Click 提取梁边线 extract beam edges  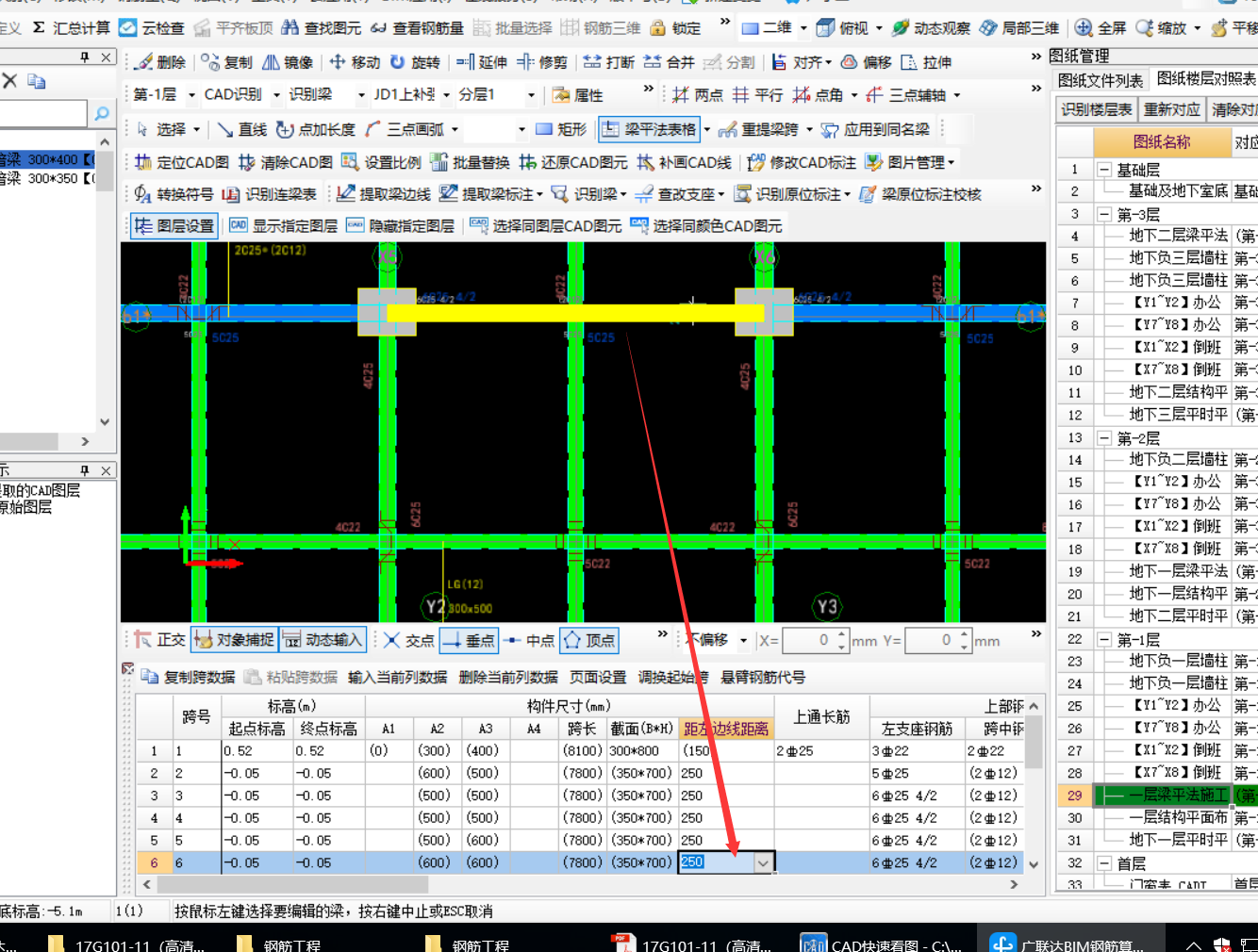[384, 194]
